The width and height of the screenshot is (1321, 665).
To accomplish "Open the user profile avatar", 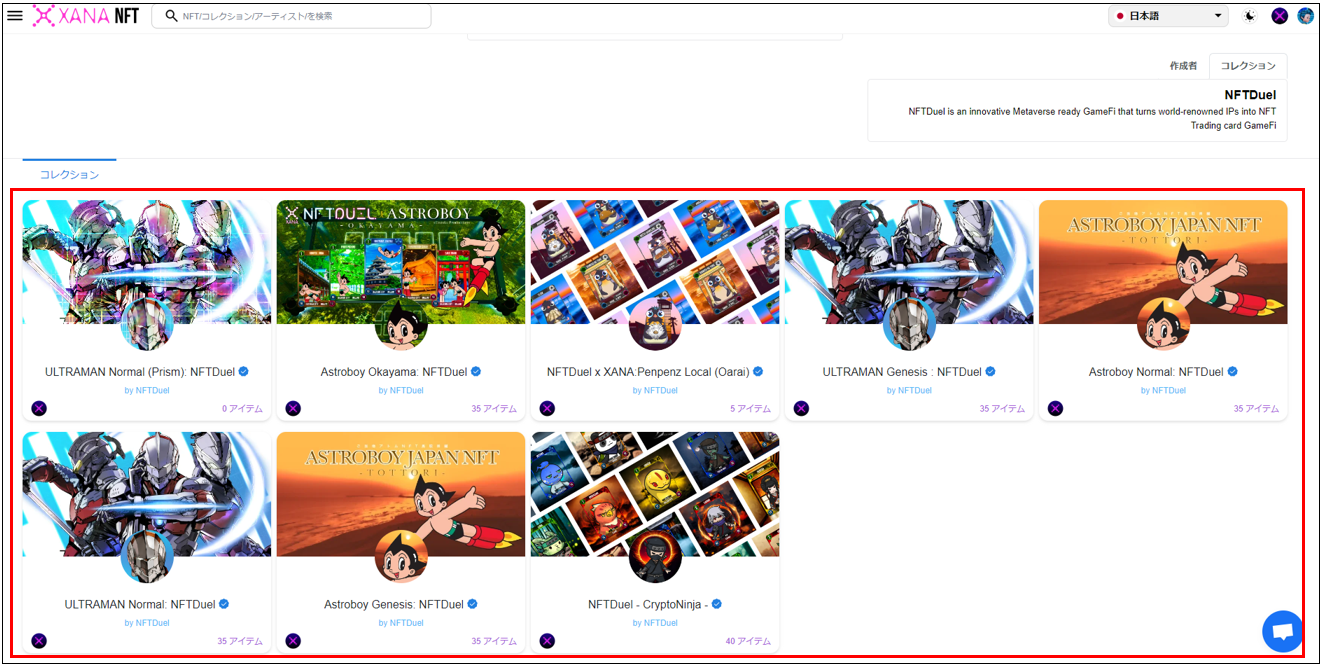I will (1305, 16).
